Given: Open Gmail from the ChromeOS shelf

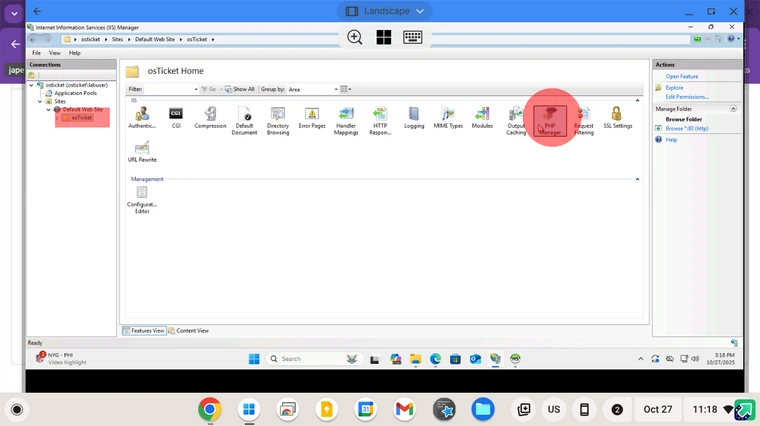Looking at the screenshot, I should pos(405,410).
